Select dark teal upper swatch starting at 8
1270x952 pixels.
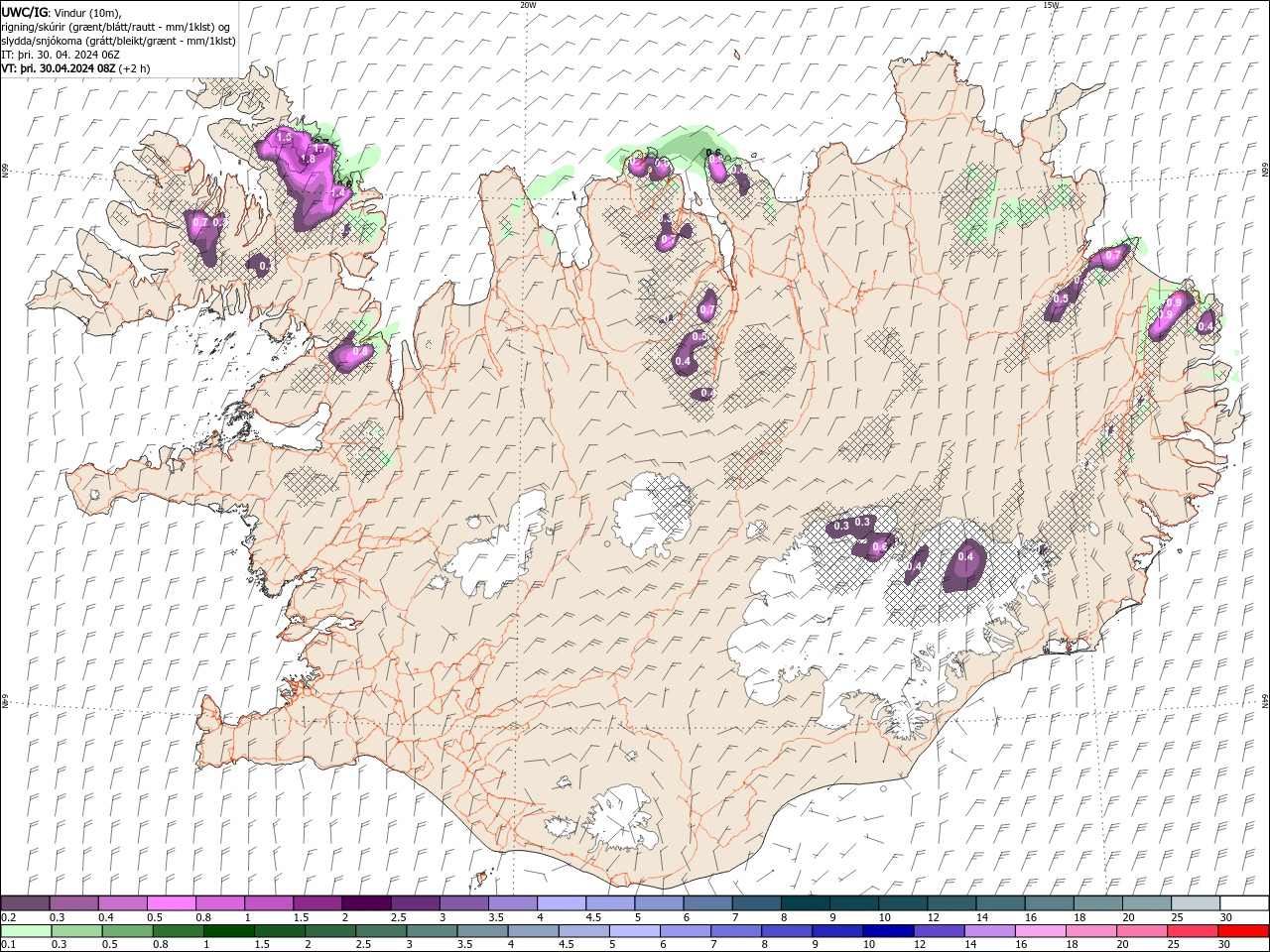click(805, 903)
